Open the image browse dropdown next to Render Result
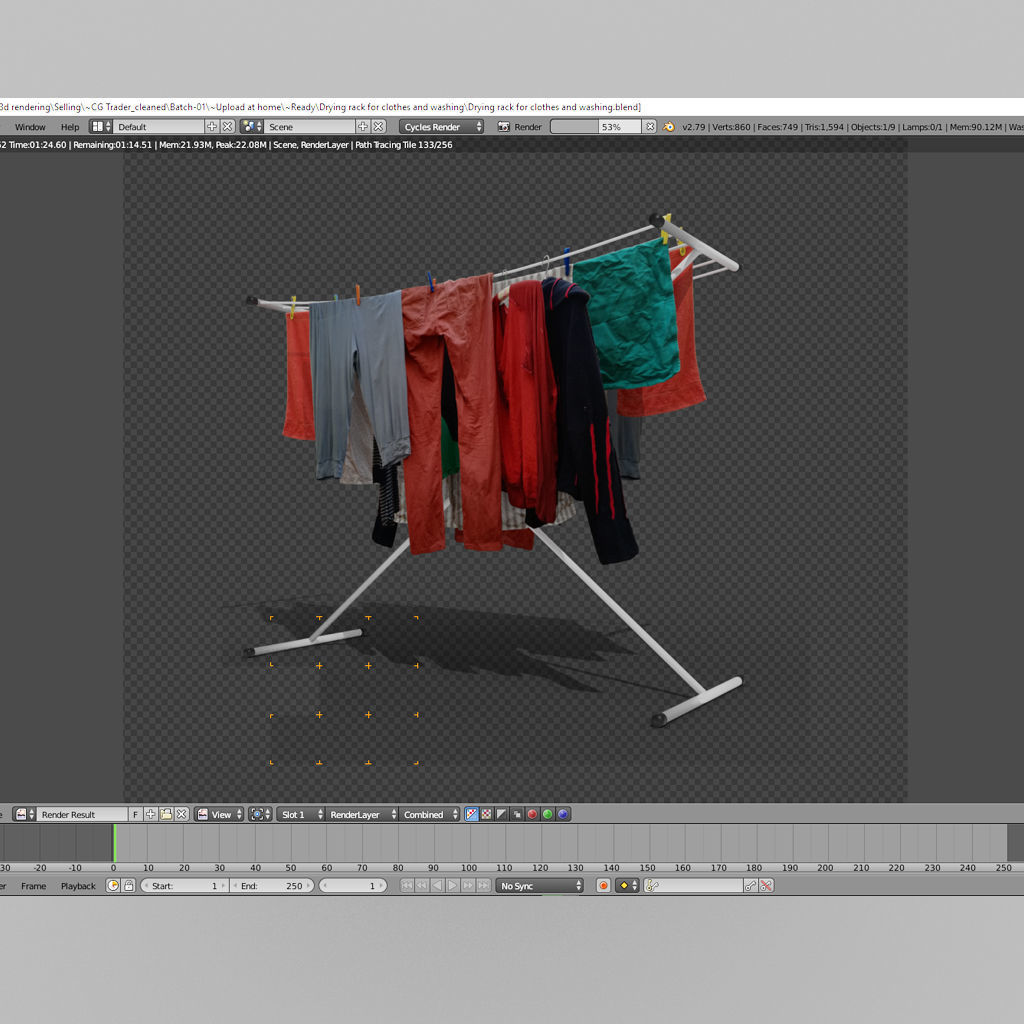Viewport: 1024px width, 1024px height. pos(25,814)
